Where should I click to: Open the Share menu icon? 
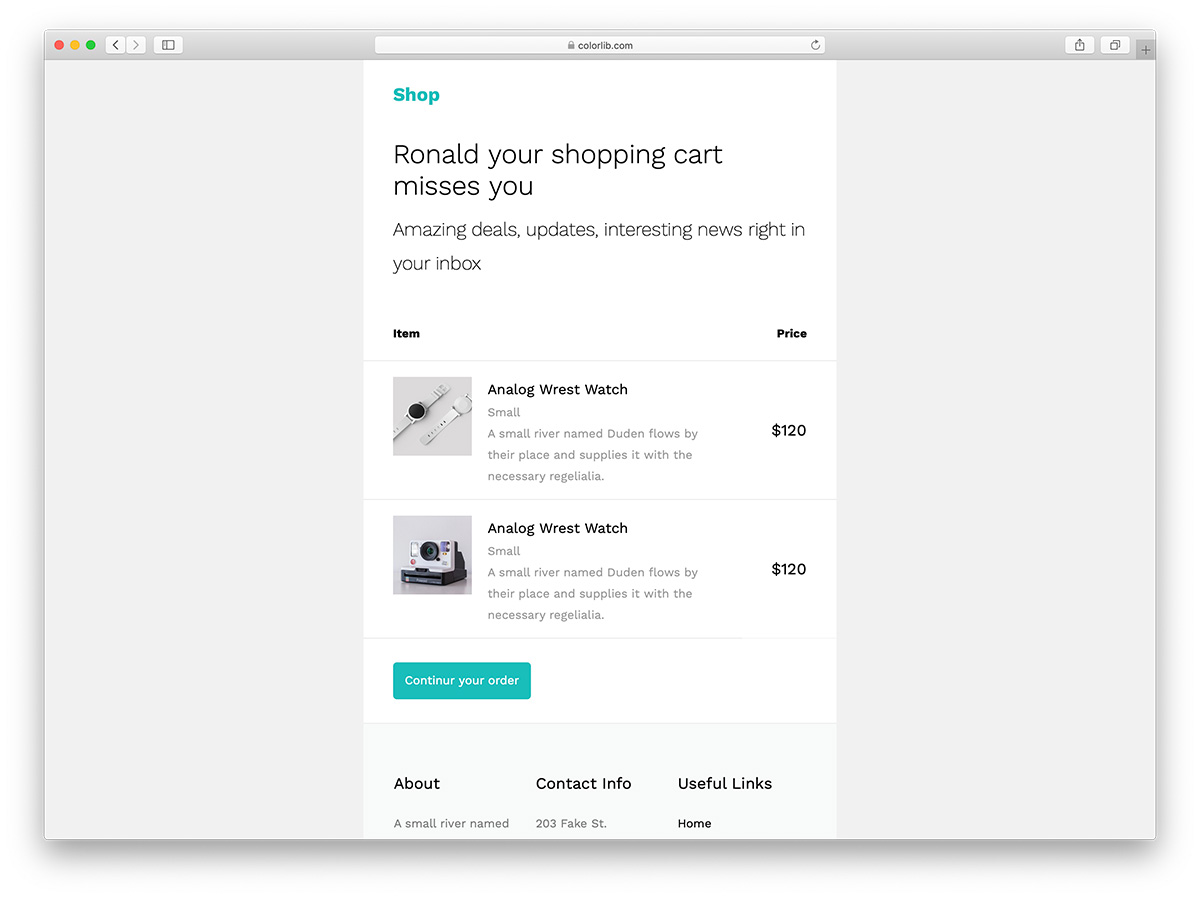pyautogui.click(x=1079, y=45)
